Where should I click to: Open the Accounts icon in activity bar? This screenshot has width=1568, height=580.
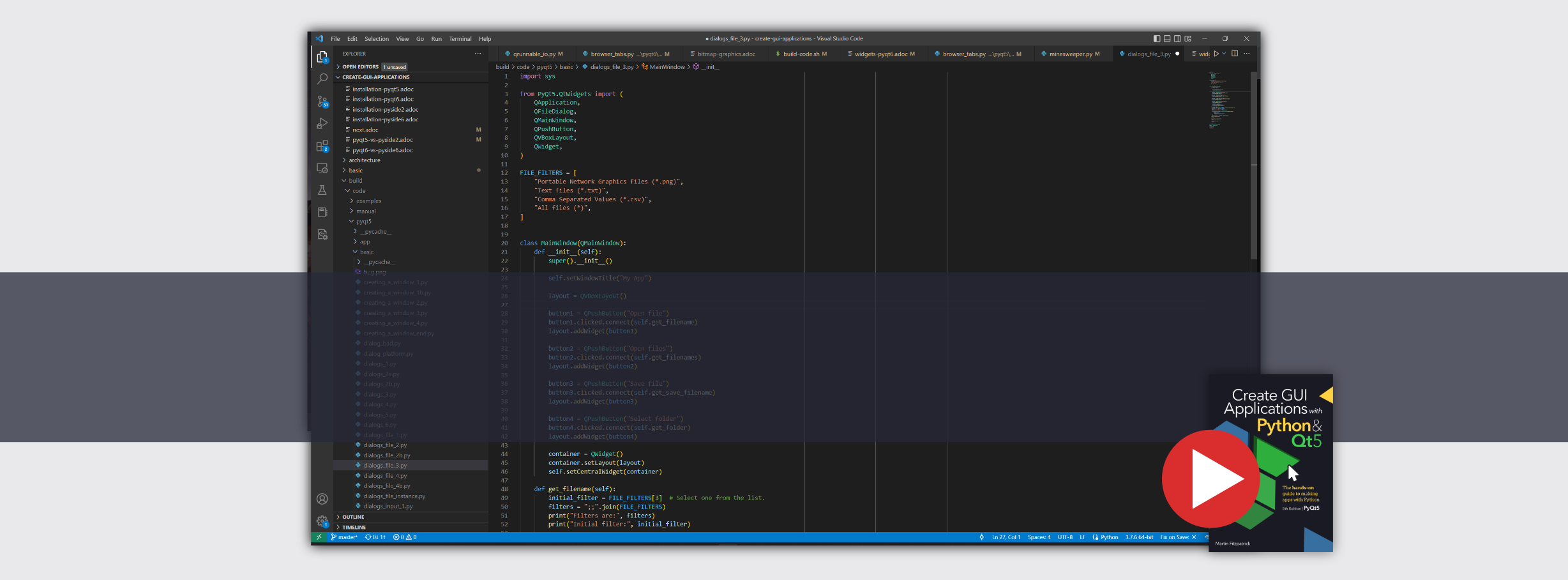tap(322, 499)
